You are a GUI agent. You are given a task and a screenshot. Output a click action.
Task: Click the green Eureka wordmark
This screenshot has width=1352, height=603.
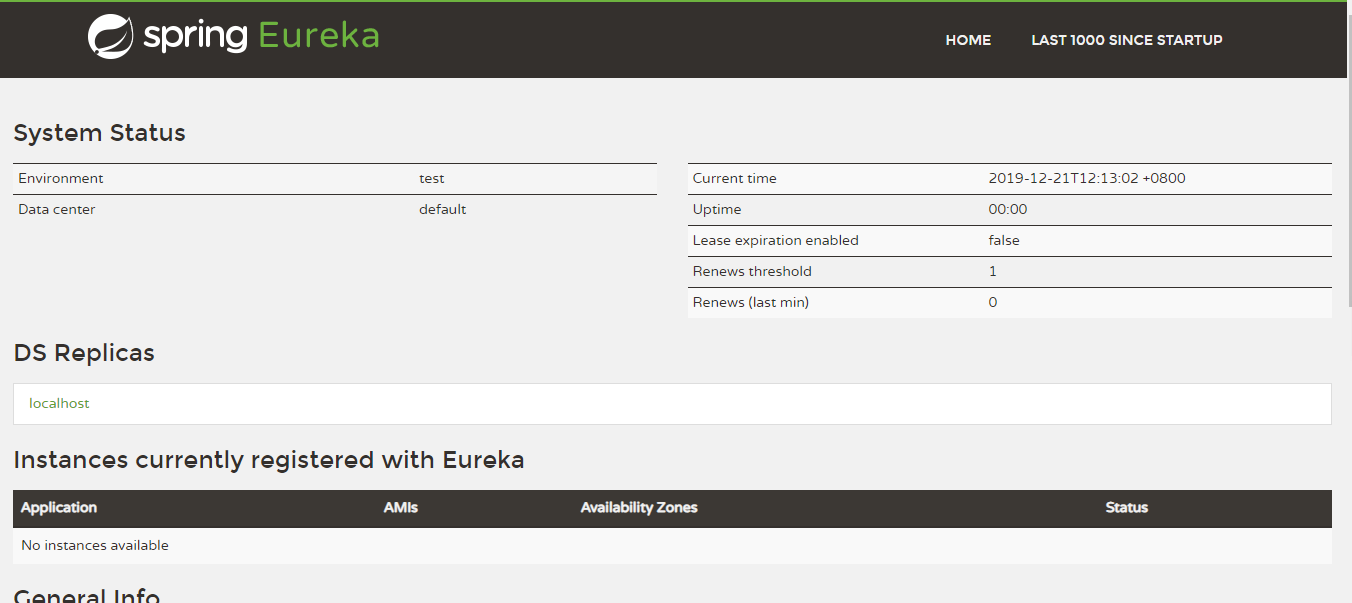318,35
